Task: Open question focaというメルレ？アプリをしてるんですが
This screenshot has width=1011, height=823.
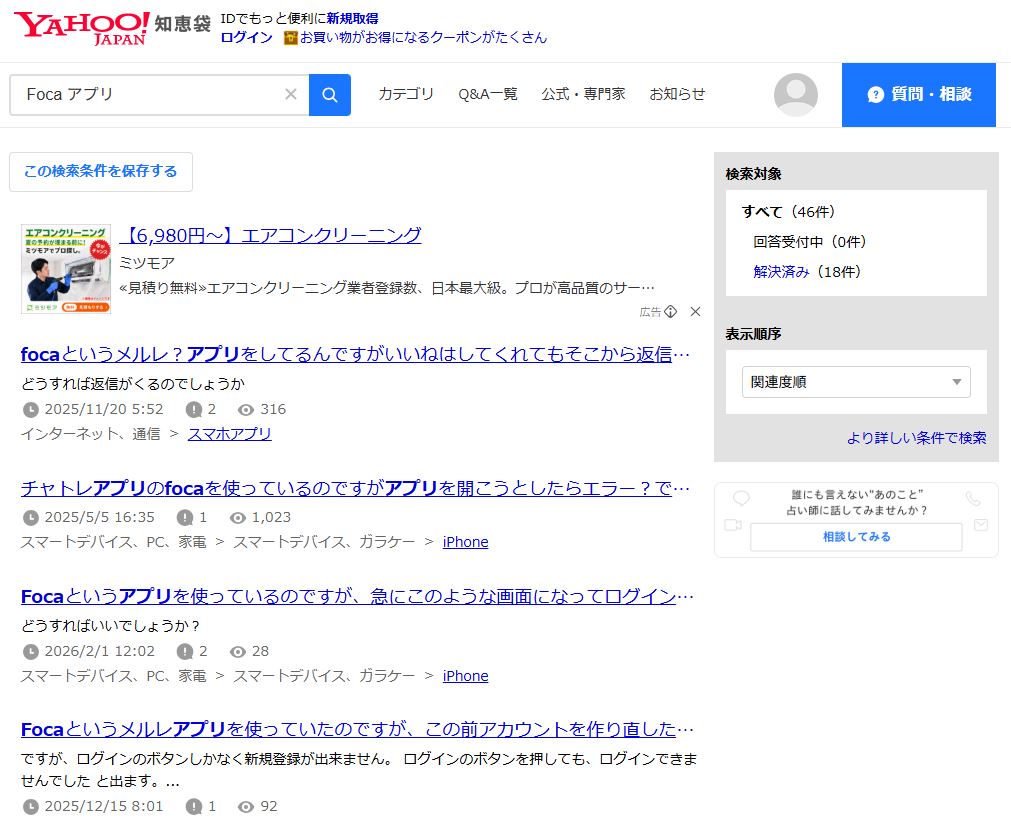Action: pos(355,354)
